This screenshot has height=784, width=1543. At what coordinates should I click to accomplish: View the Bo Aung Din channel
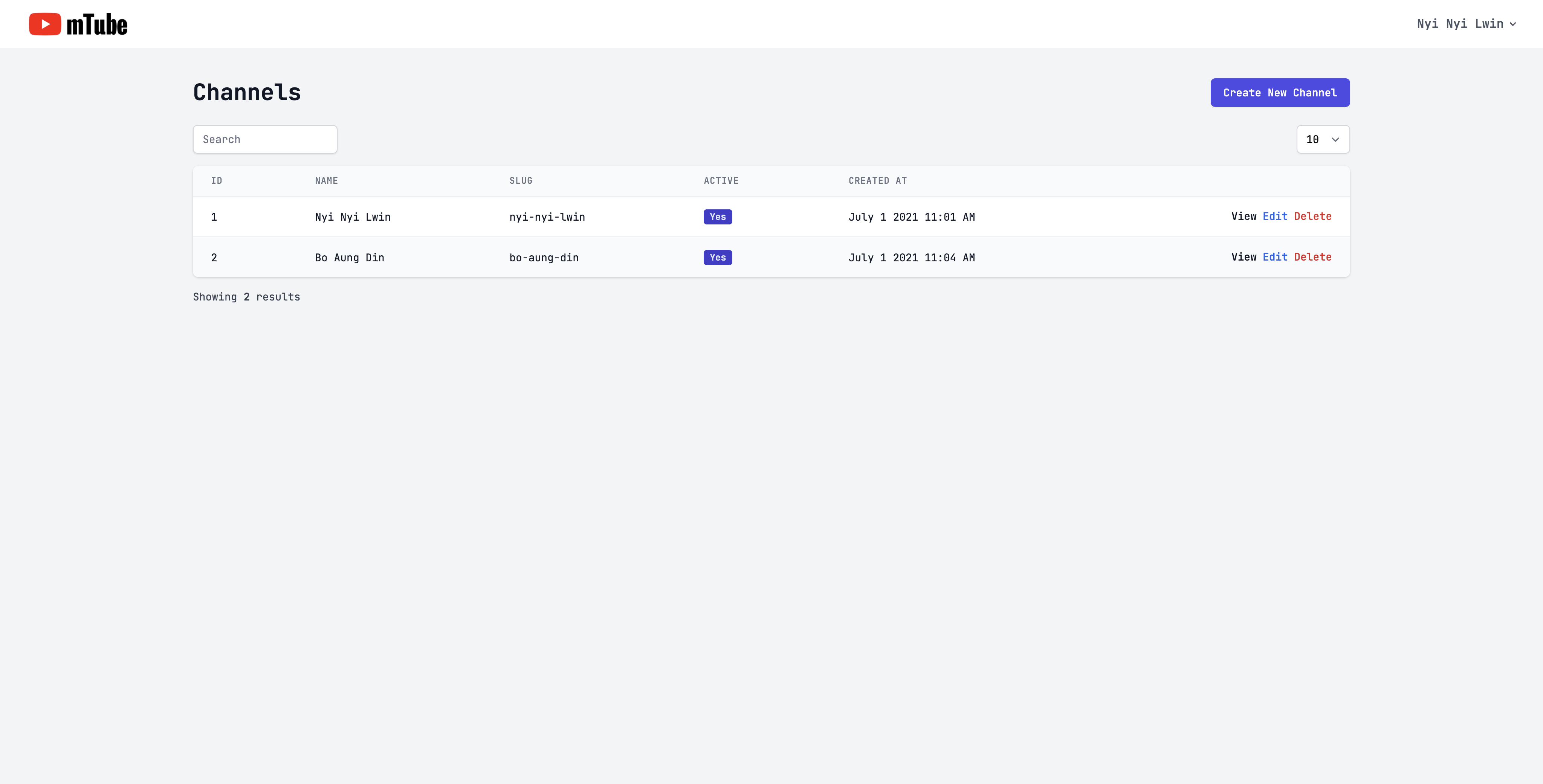[1244, 257]
